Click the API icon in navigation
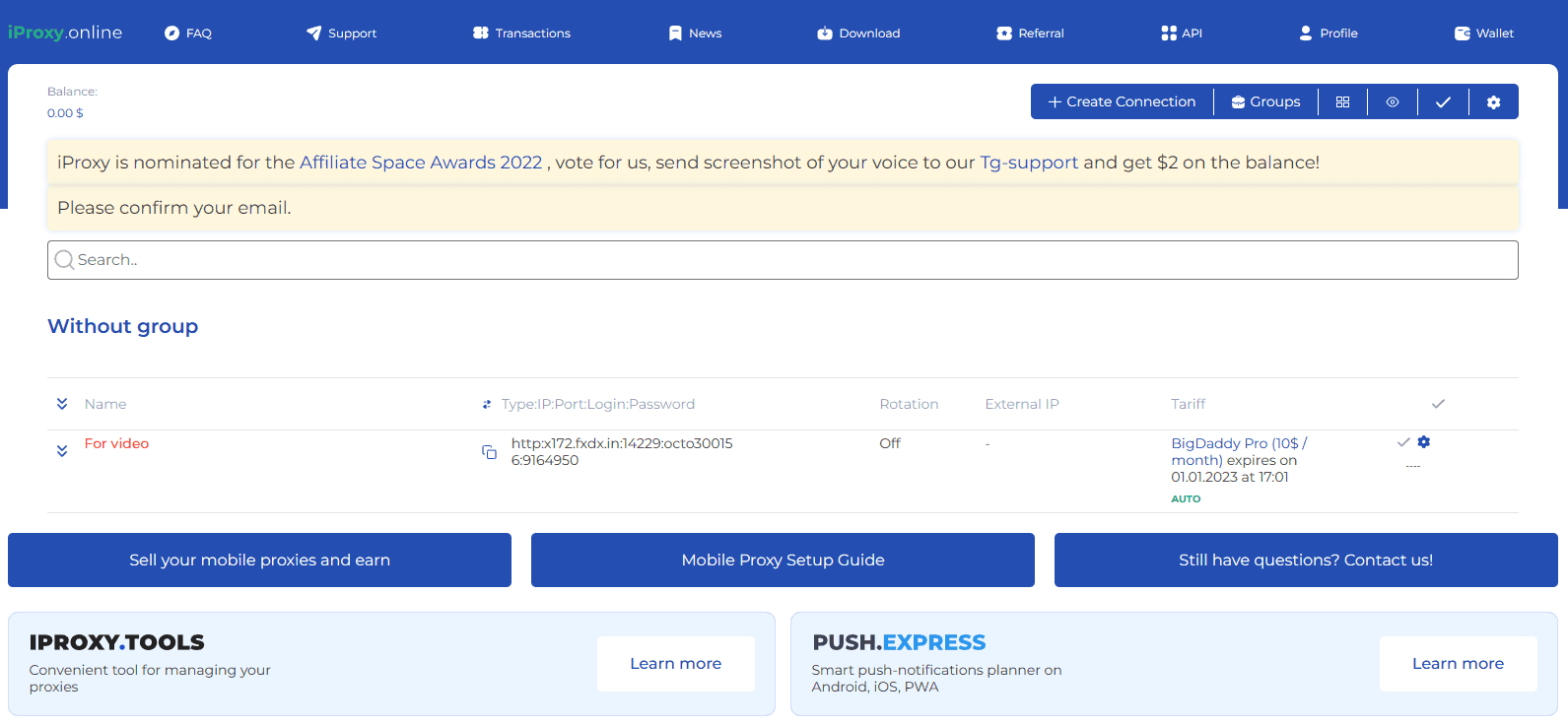 click(1169, 33)
